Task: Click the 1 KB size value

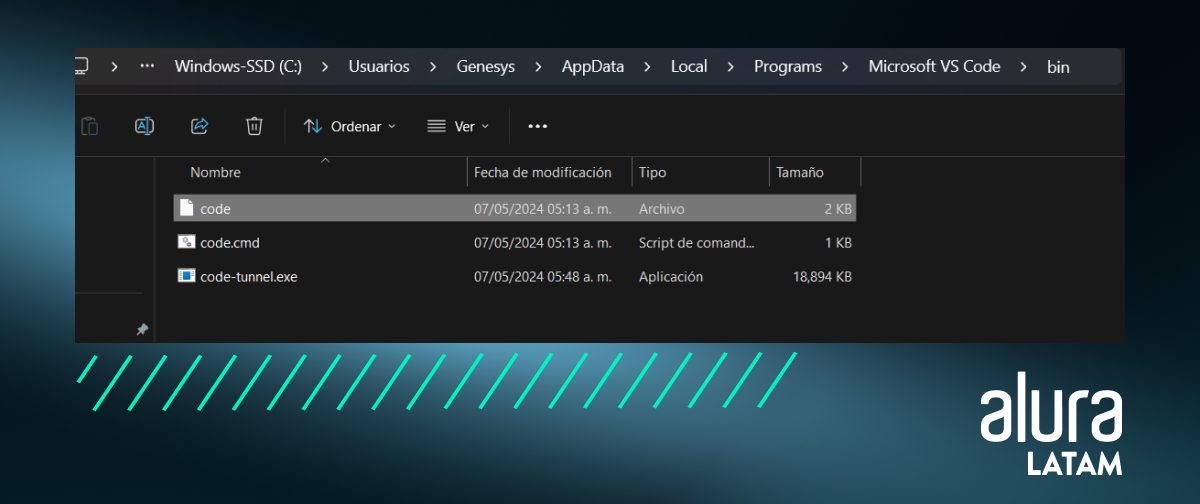Action: 838,242
